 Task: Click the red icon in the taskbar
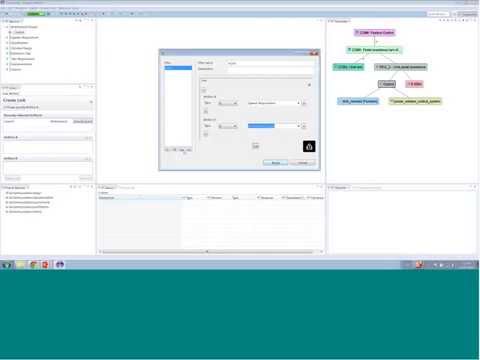[45, 265]
